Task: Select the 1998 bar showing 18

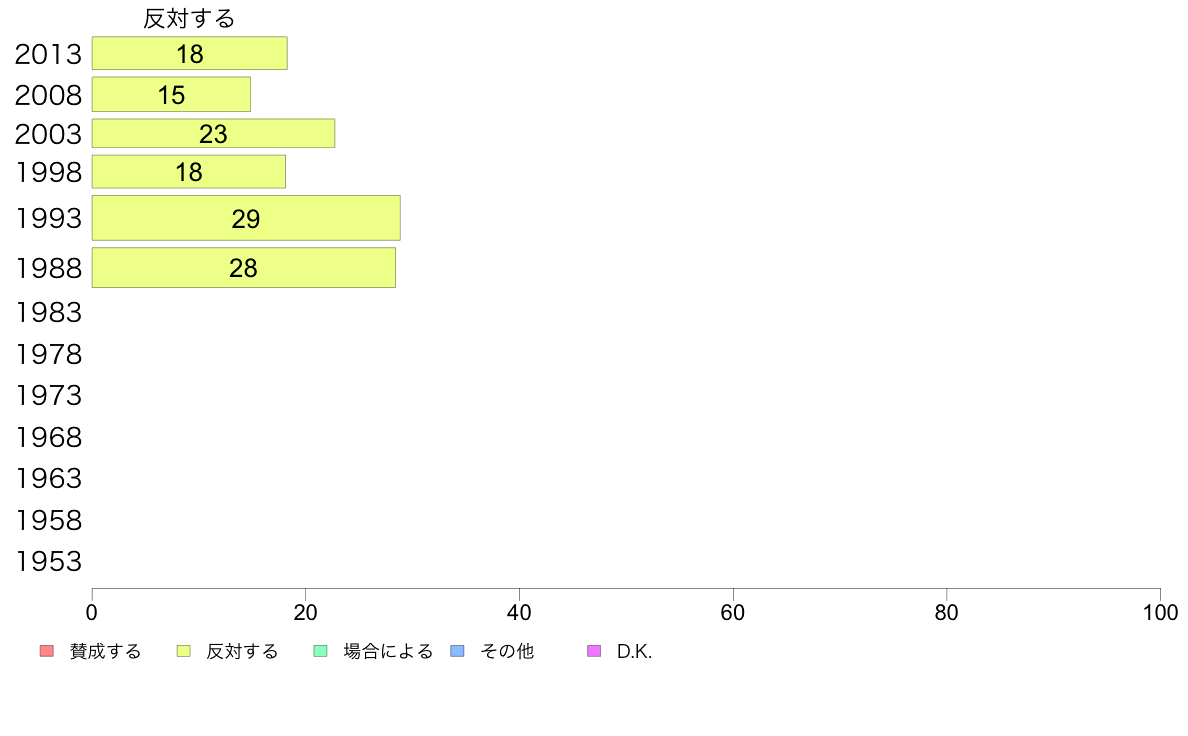Action: click(x=189, y=171)
